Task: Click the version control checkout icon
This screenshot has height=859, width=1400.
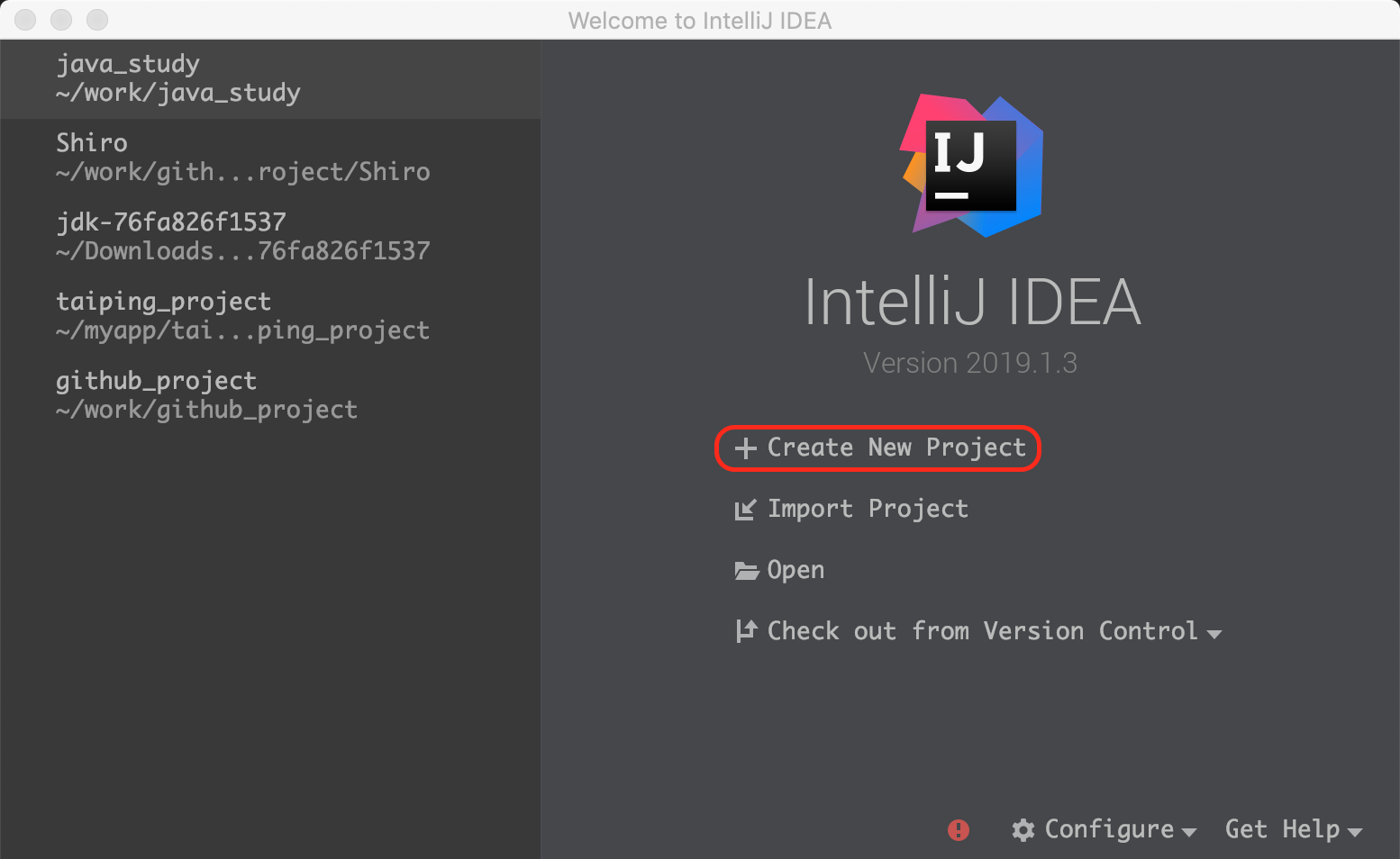Action: point(746,631)
